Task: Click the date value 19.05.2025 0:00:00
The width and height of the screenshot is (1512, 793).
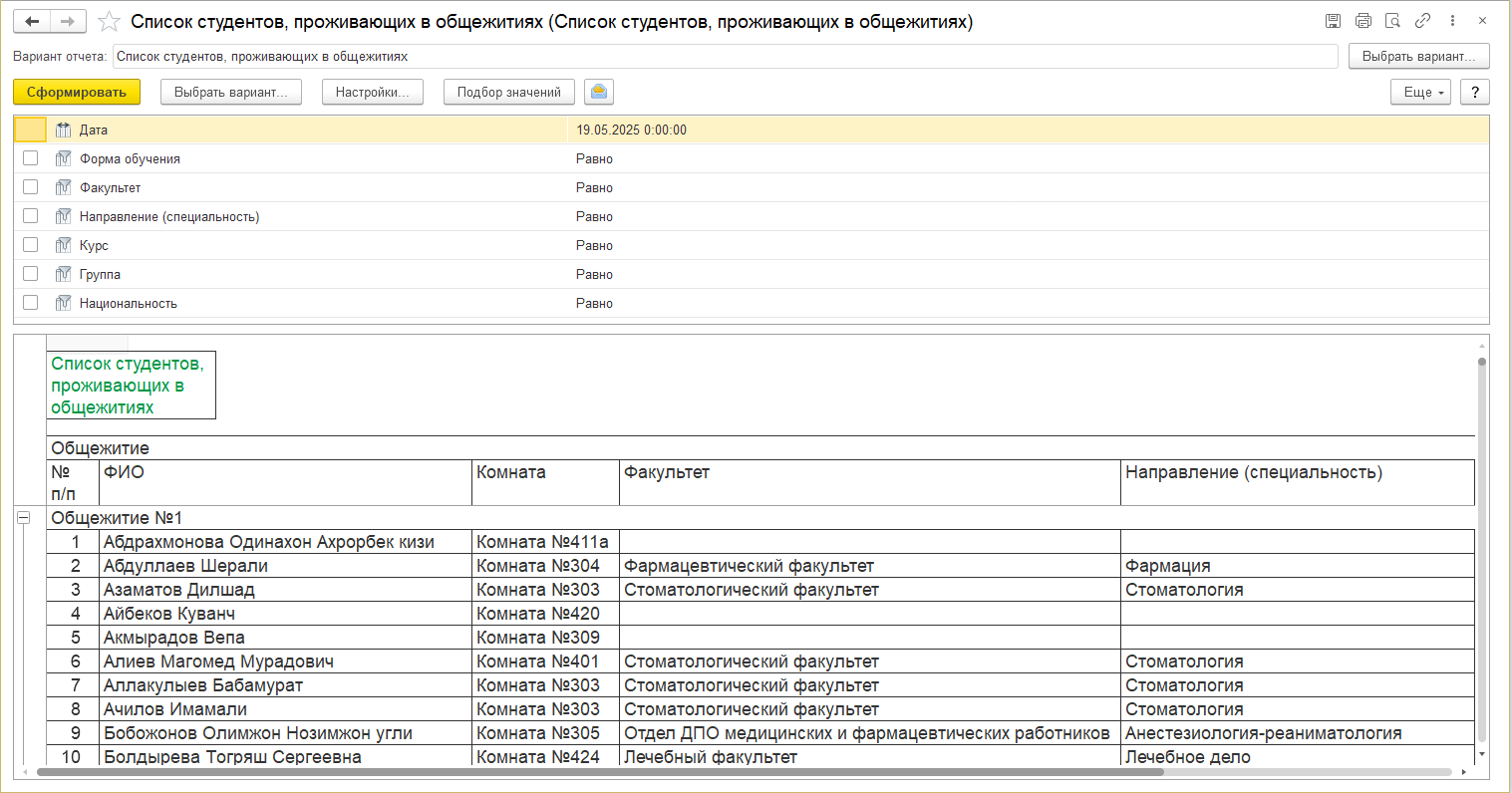Action: click(x=631, y=130)
